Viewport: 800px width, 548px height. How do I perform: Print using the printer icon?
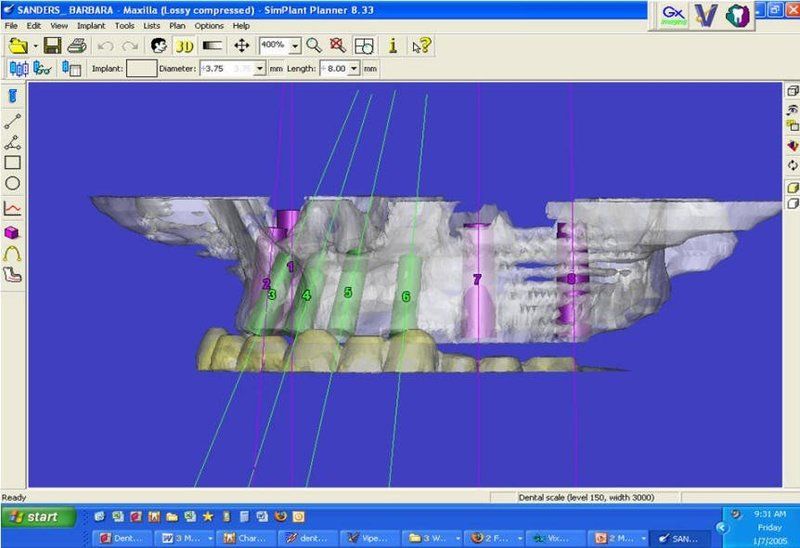click(x=77, y=46)
